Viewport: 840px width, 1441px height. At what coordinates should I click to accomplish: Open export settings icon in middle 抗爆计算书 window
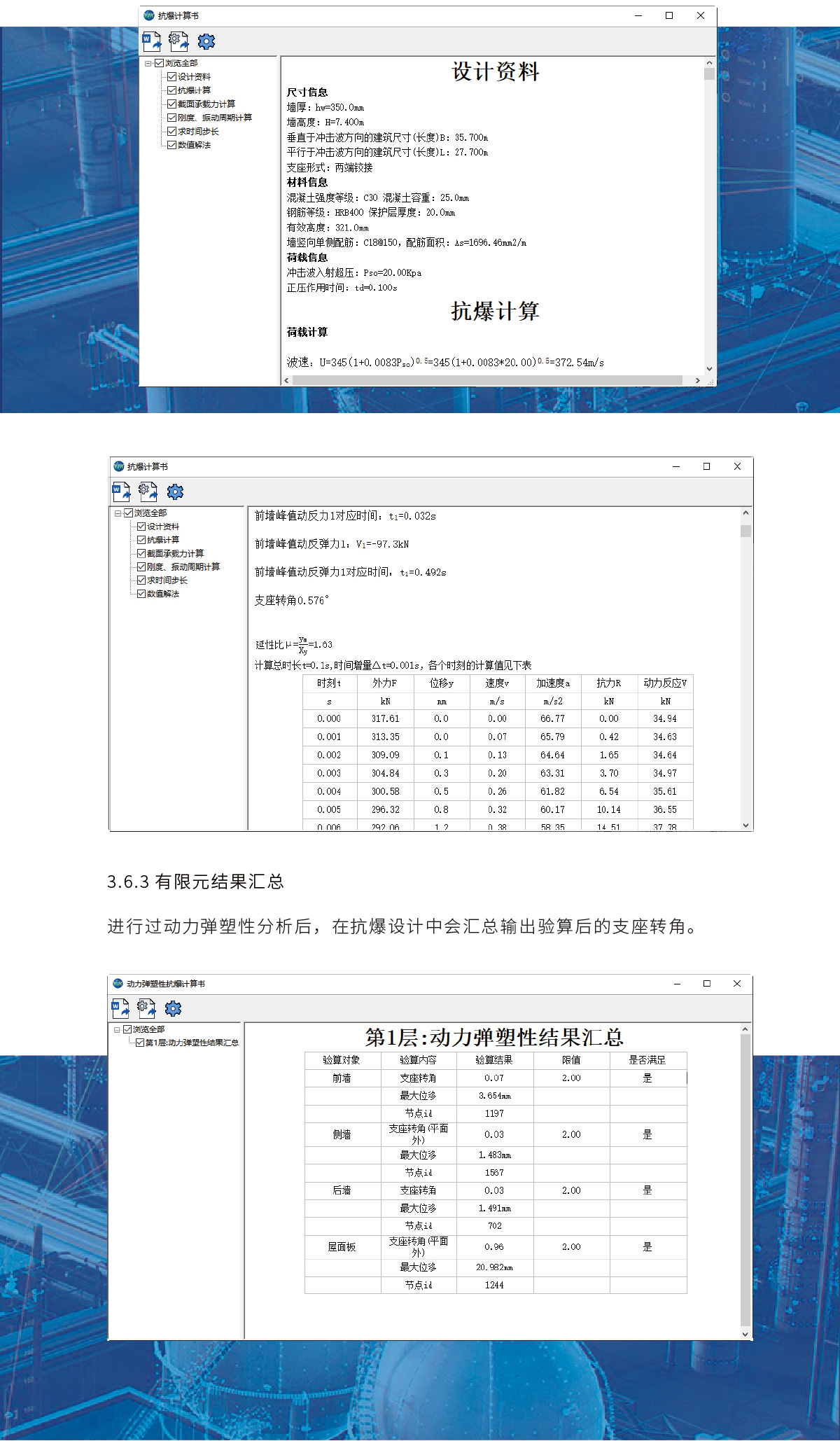148,492
